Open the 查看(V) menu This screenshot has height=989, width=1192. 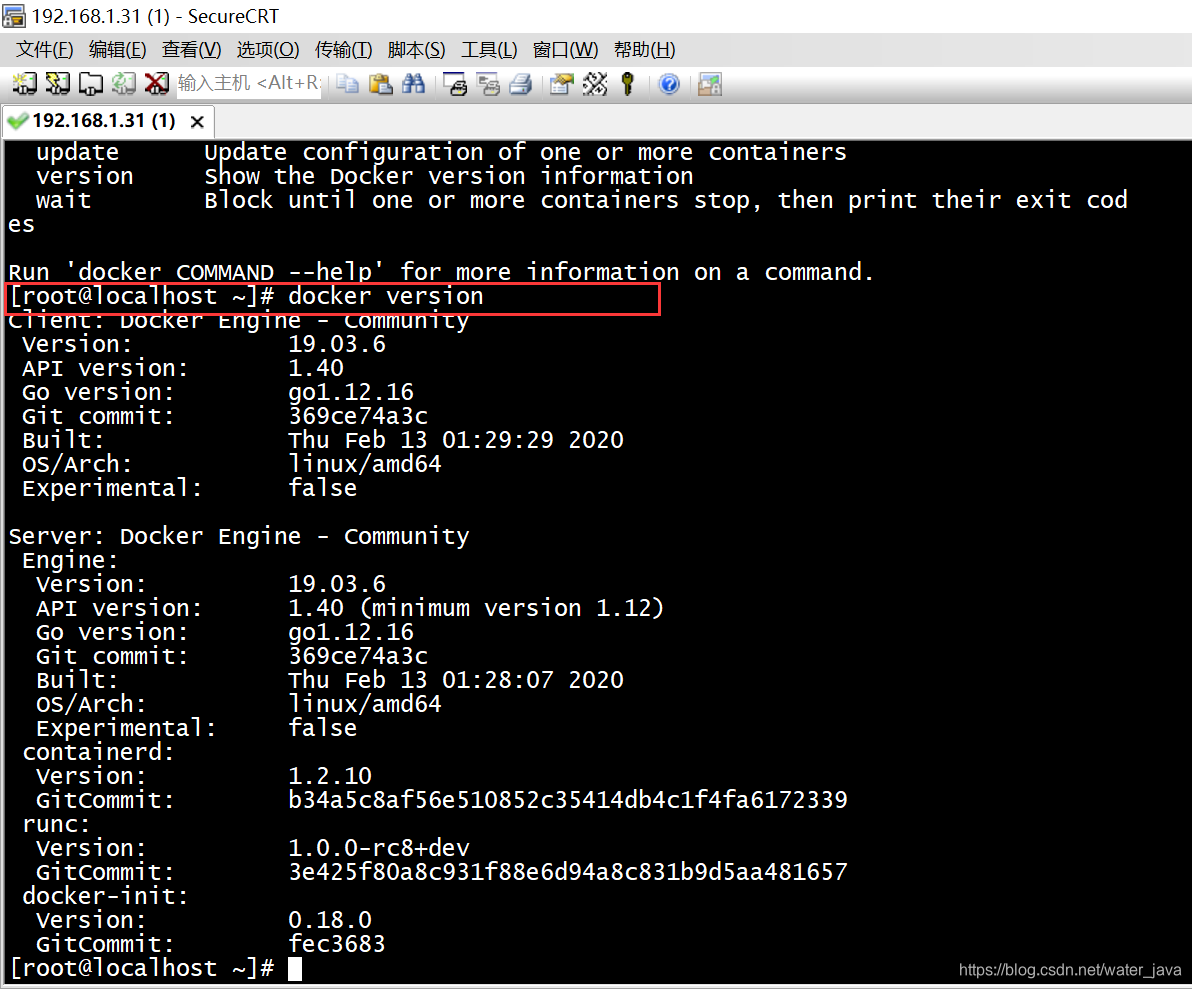coord(192,50)
